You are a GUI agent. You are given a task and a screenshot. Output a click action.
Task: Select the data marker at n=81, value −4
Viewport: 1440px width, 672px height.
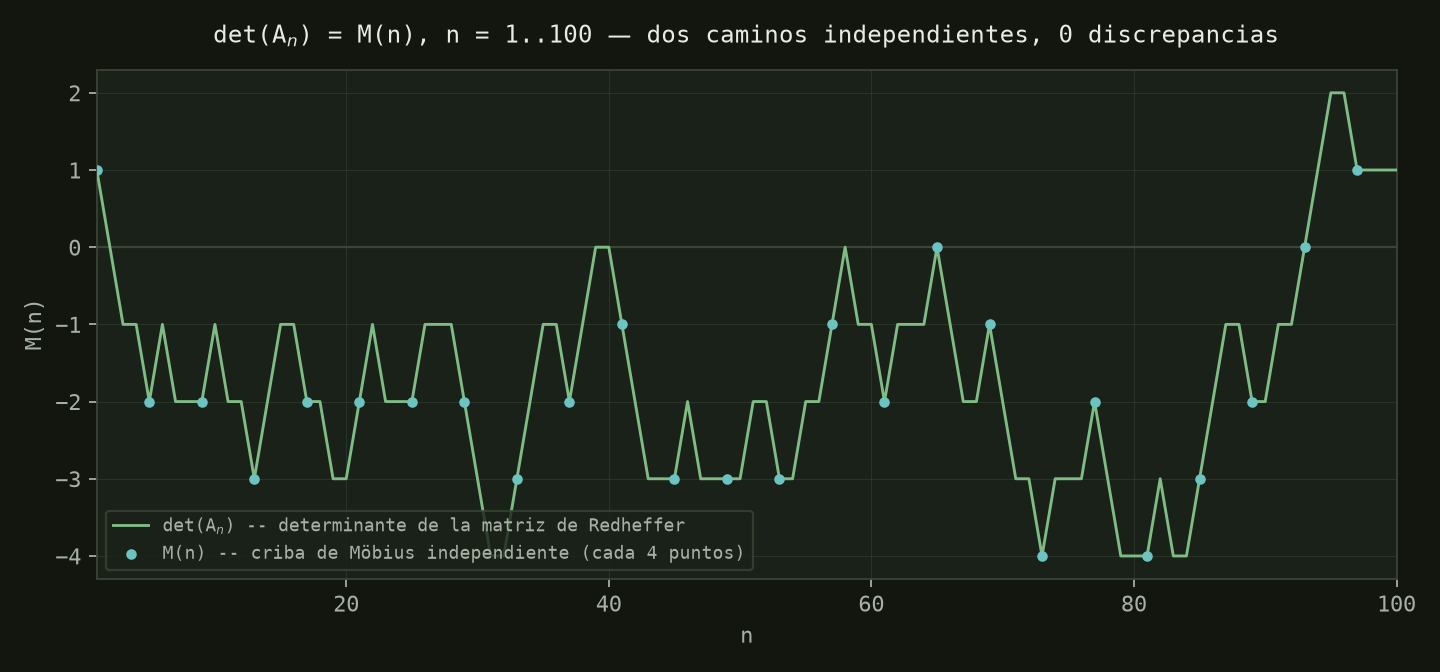click(1147, 556)
